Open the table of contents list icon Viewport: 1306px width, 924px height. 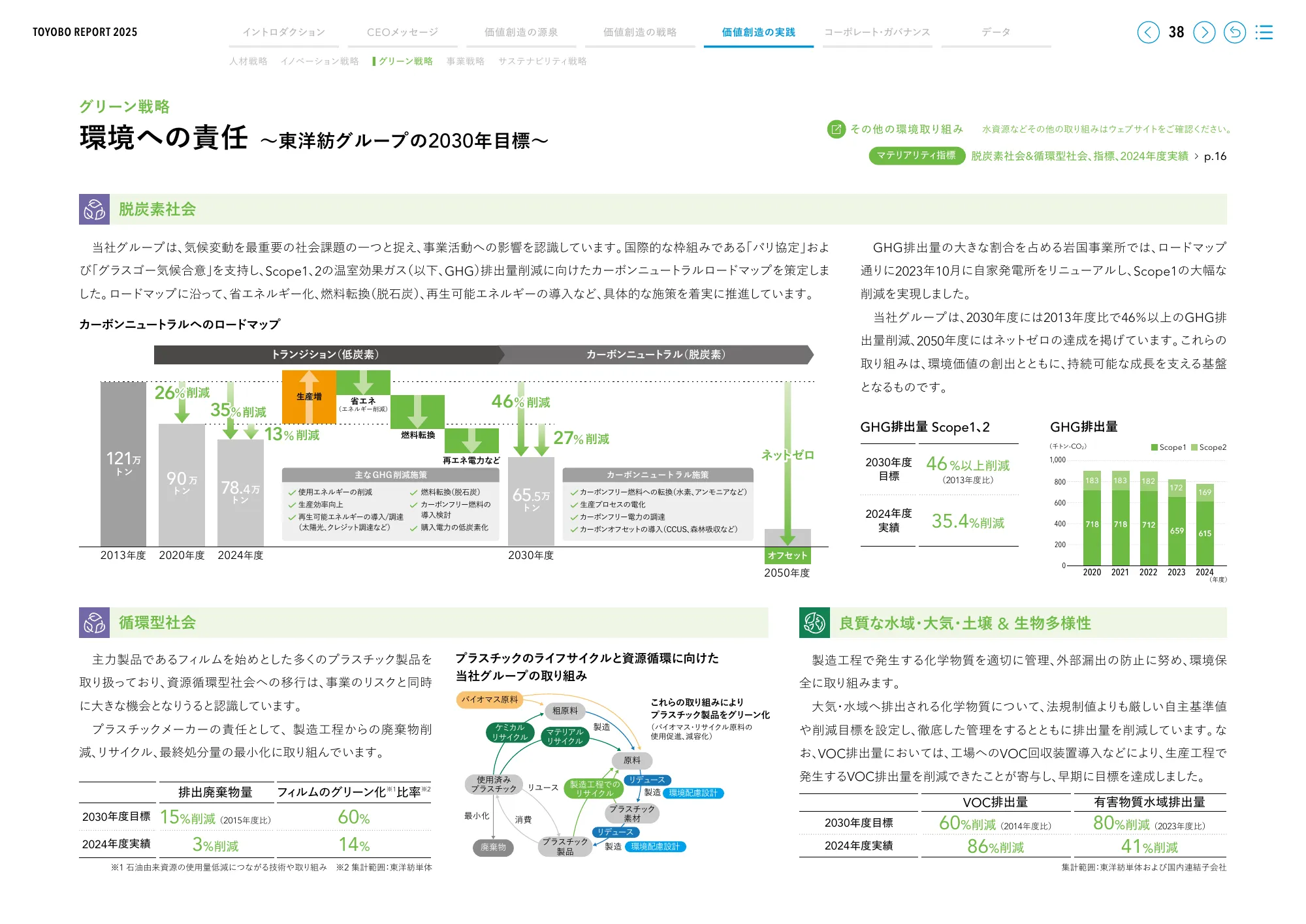[1264, 31]
